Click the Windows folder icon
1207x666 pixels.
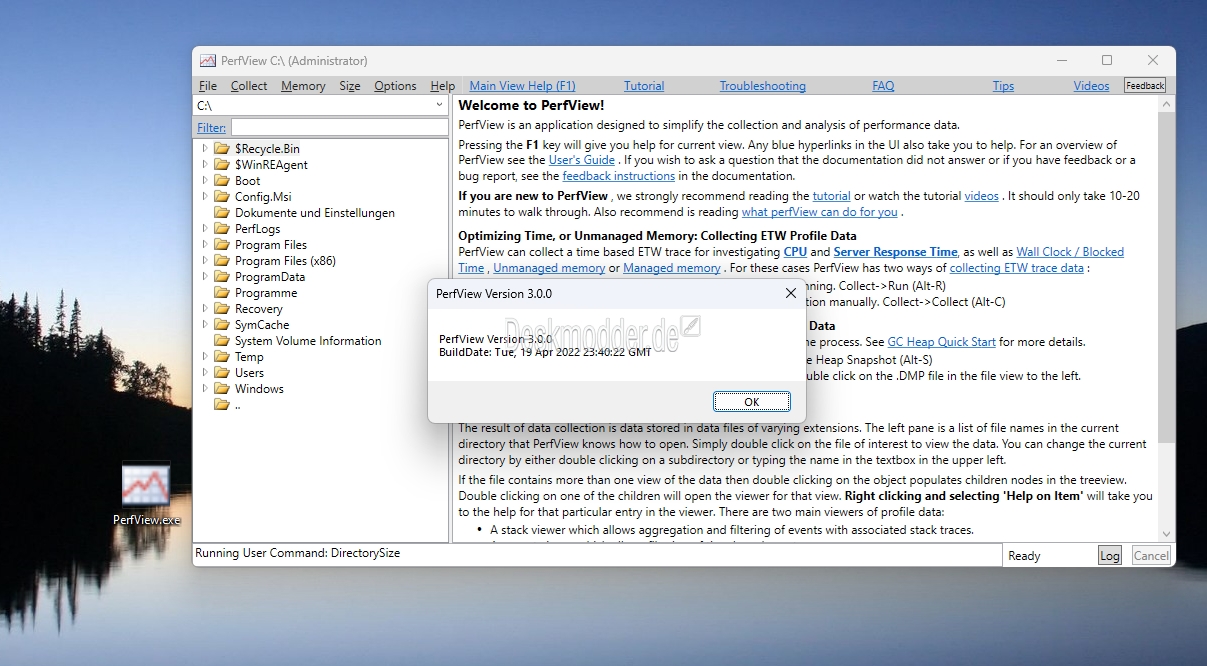pos(222,389)
